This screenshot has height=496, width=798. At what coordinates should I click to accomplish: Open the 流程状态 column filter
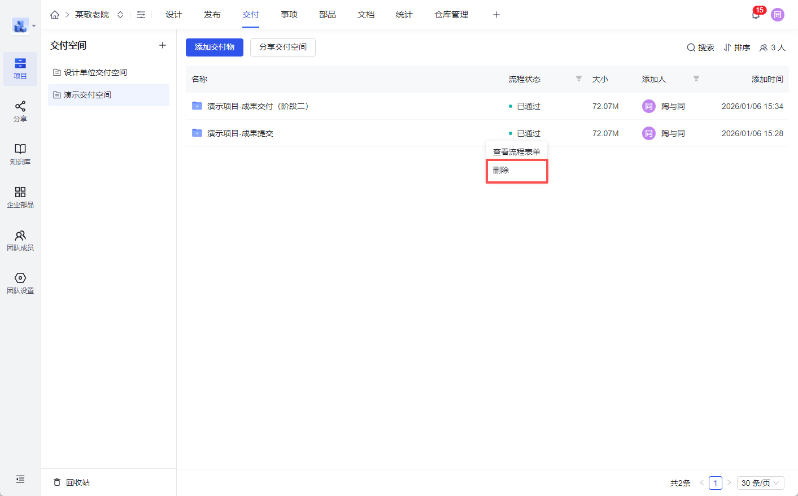578,78
